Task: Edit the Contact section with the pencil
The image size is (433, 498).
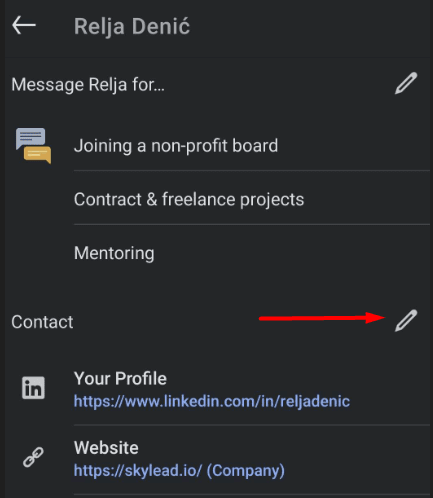Action: 406,320
